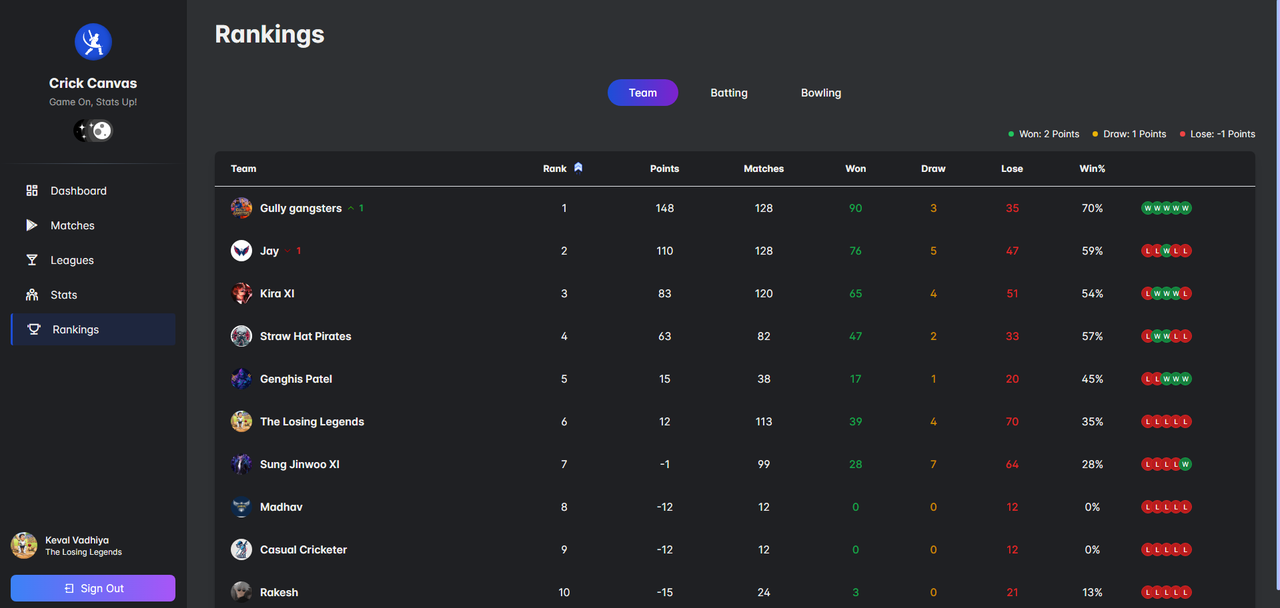This screenshot has width=1280, height=608.
Task: Open the Leagues page
Action: [x=93, y=260]
